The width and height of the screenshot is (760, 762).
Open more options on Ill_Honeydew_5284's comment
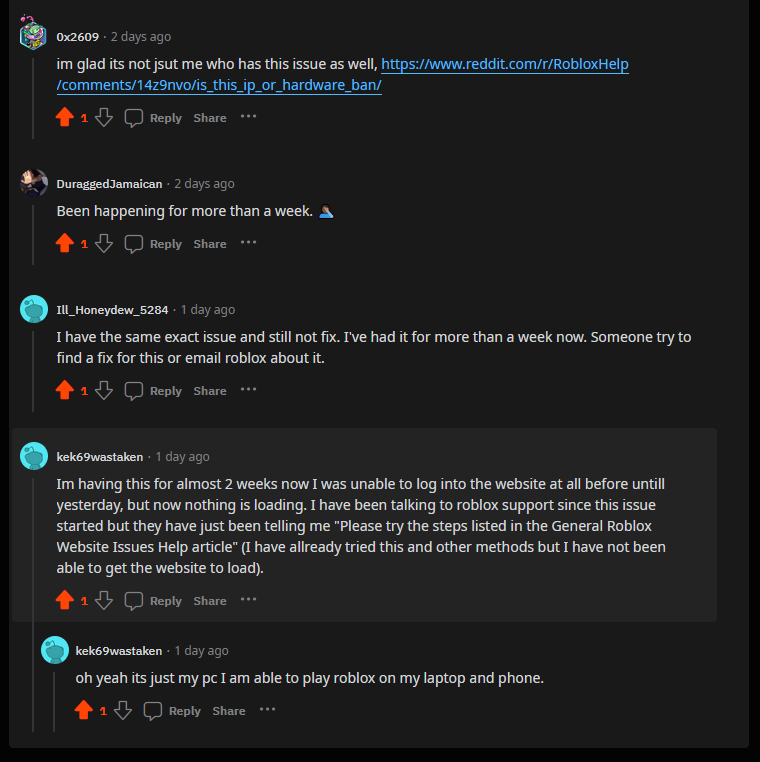click(248, 390)
